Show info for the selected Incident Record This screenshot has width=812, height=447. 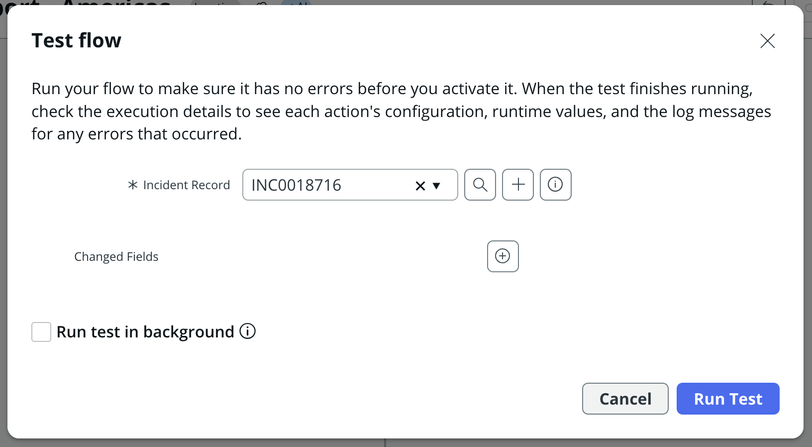(x=555, y=185)
